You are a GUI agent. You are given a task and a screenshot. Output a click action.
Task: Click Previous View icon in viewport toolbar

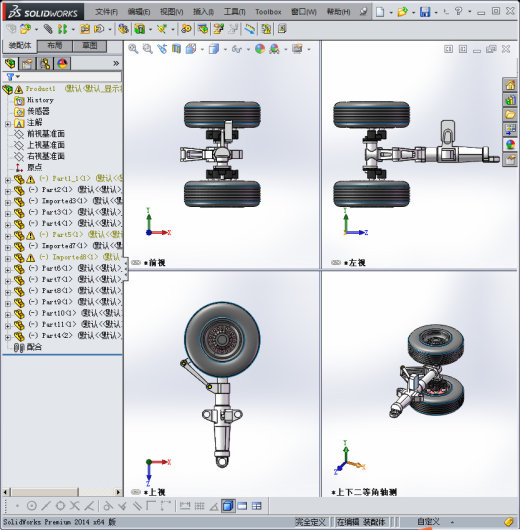(162, 49)
